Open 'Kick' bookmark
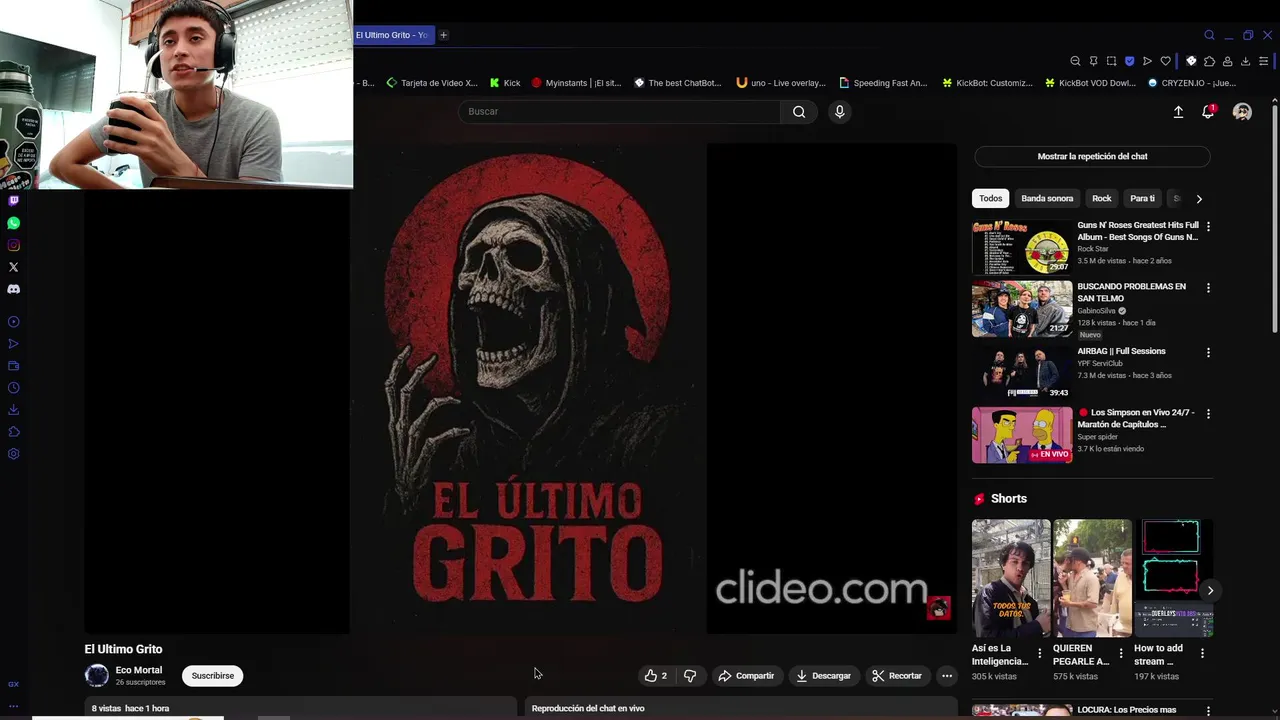Screen dimensions: 1280x720 (x=504, y=83)
